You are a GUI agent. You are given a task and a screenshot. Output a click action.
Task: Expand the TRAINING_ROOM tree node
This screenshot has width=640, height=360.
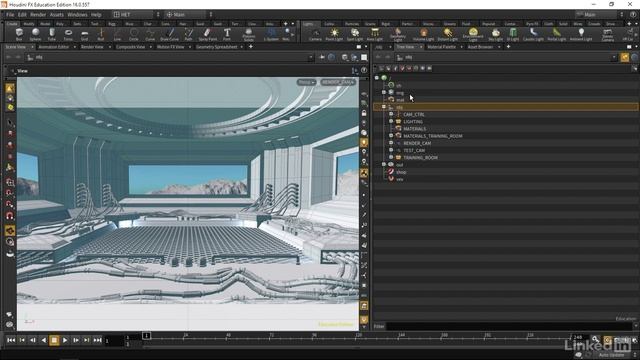pyautogui.click(x=391, y=157)
